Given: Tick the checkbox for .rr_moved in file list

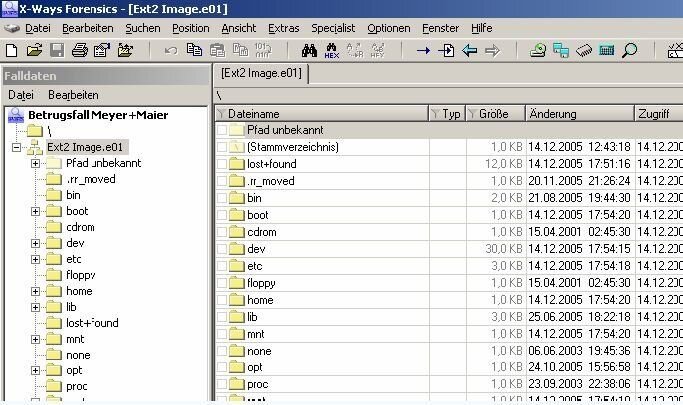Looking at the screenshot, I should tap(222, 181).
